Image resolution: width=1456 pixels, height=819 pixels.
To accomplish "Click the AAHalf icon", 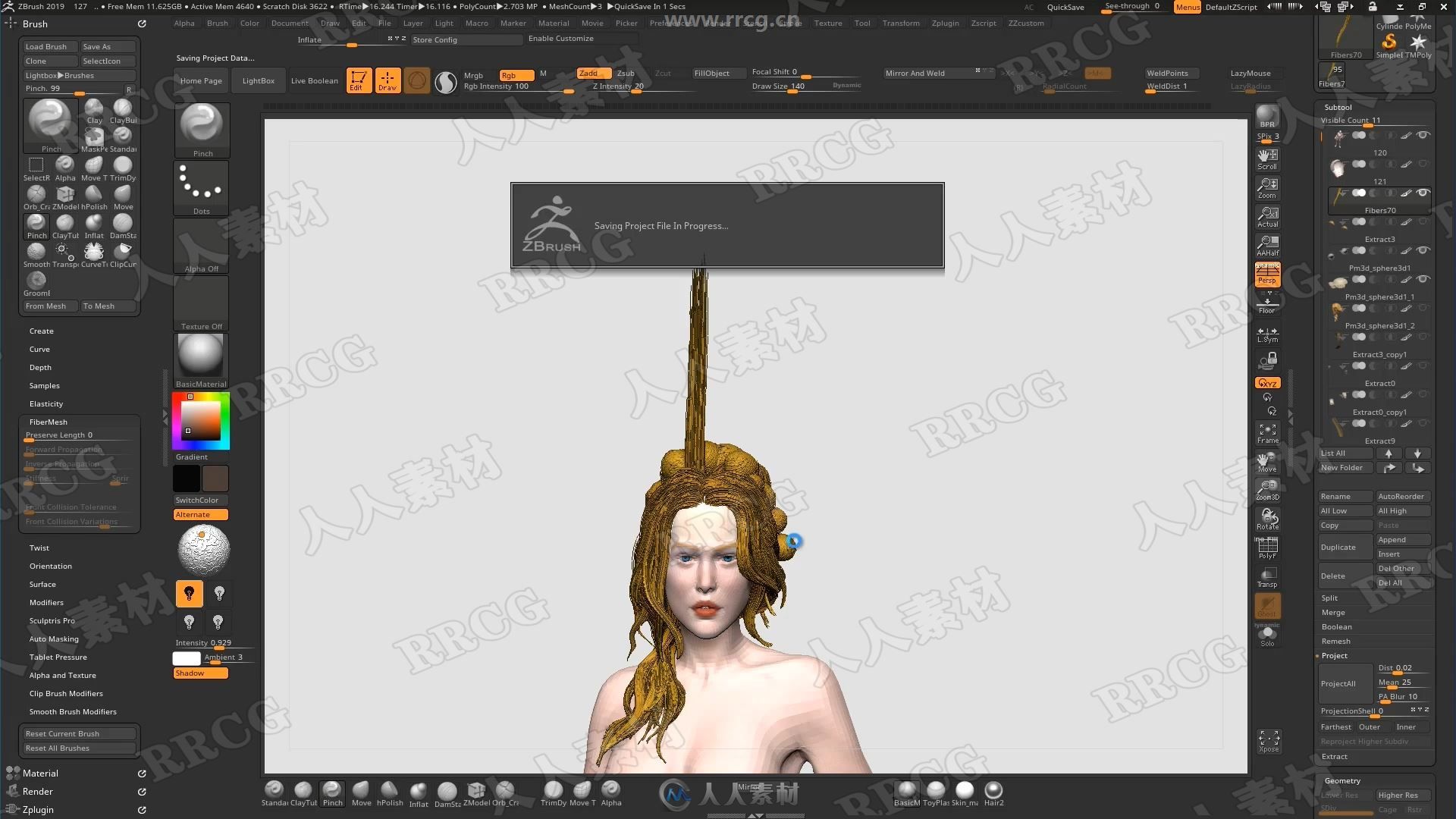I will [x=1267, y=246].
